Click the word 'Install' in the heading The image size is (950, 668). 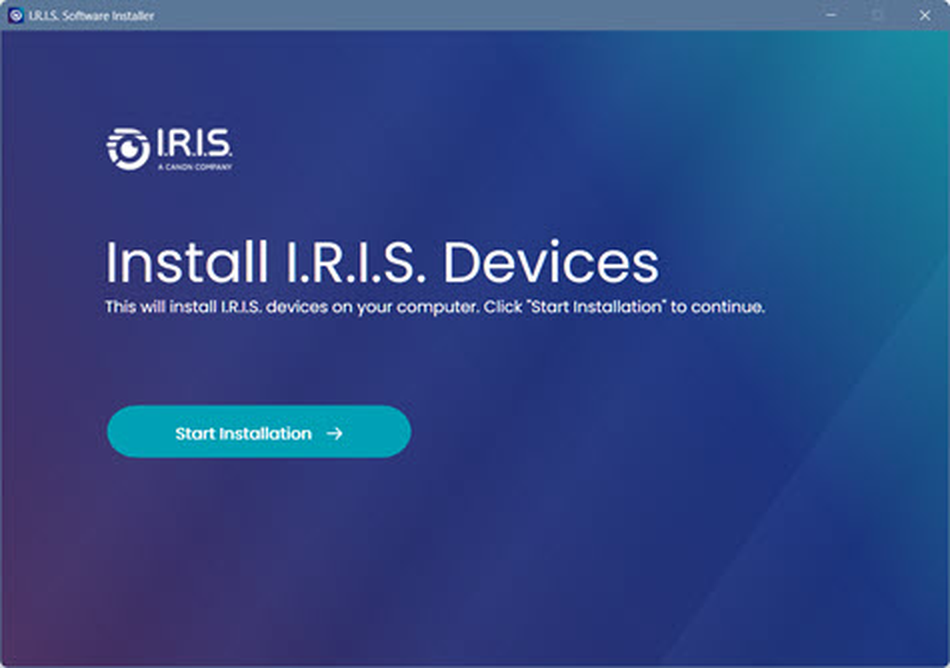(x=187, y=262)
